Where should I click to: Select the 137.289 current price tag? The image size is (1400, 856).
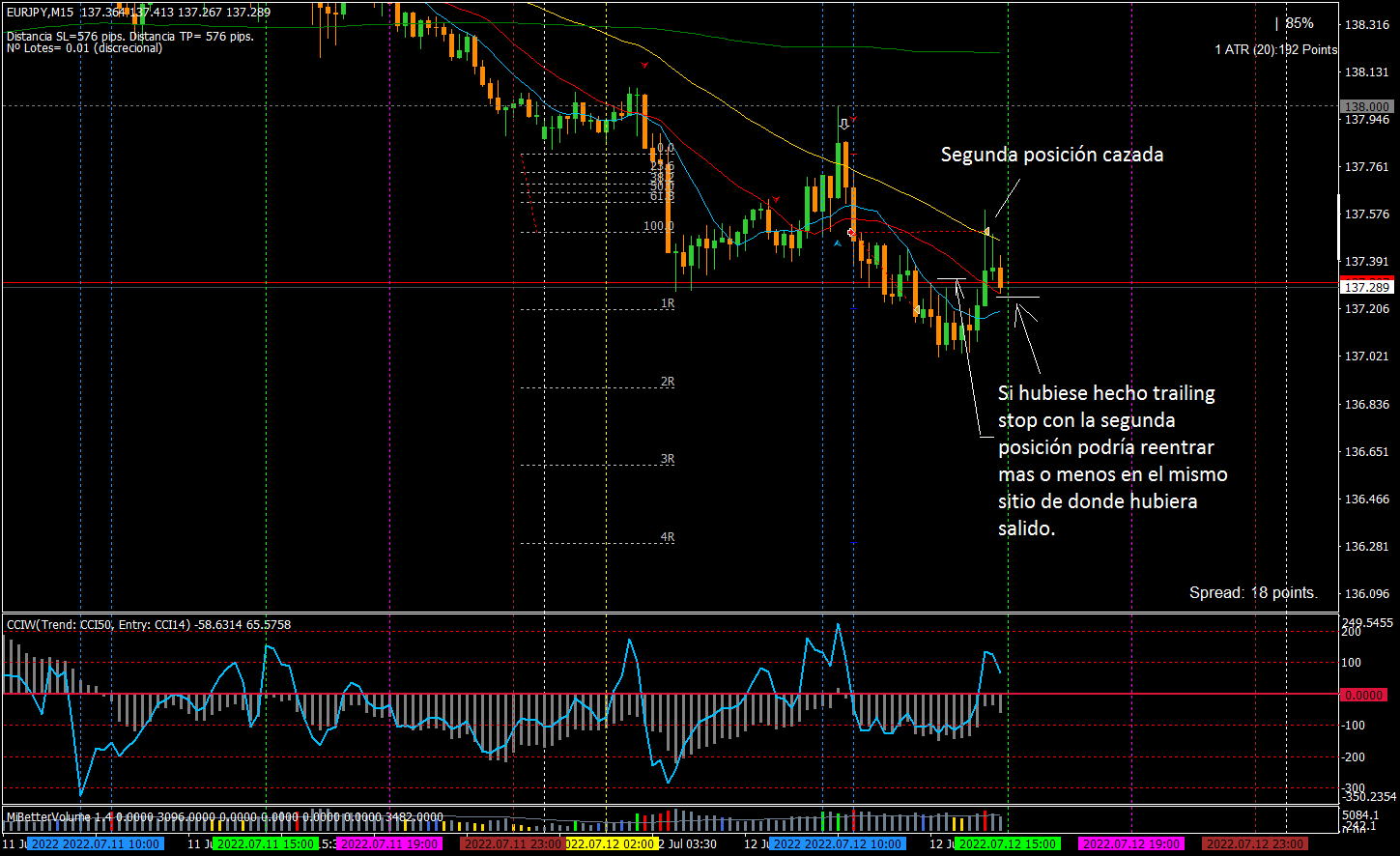(1366, 287)
